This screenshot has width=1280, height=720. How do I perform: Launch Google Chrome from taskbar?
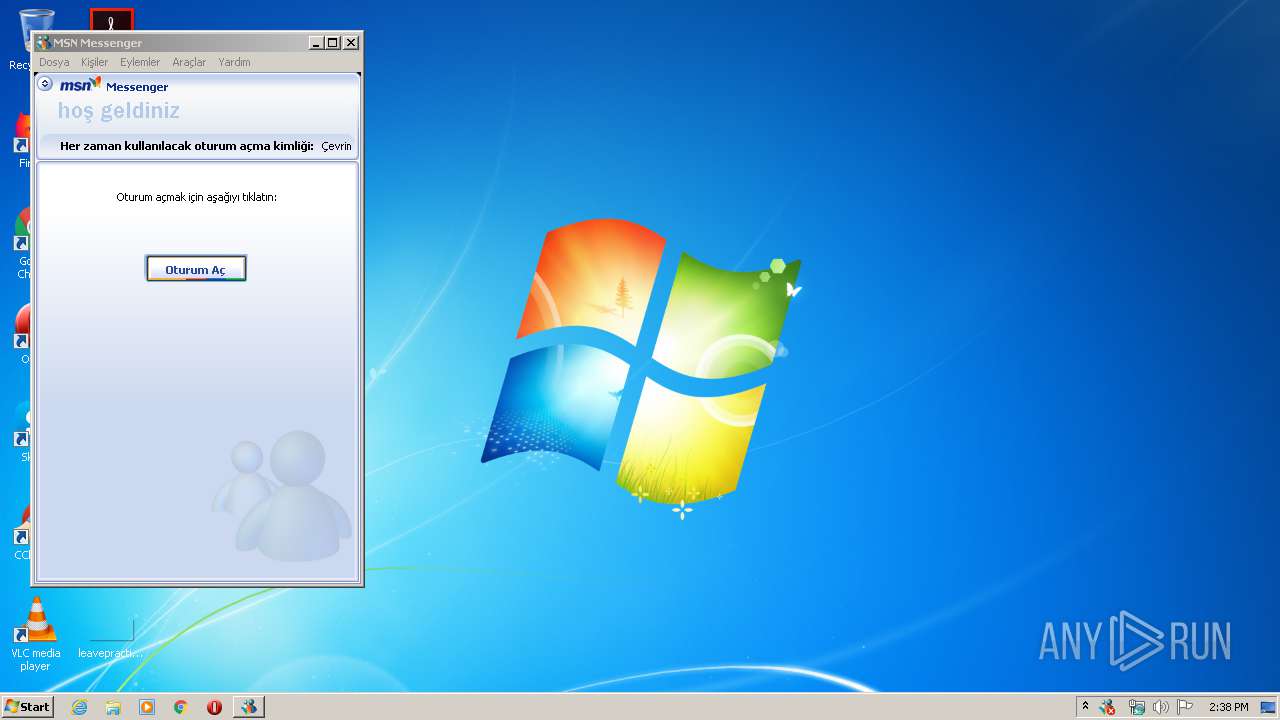(x=181, y=707)
